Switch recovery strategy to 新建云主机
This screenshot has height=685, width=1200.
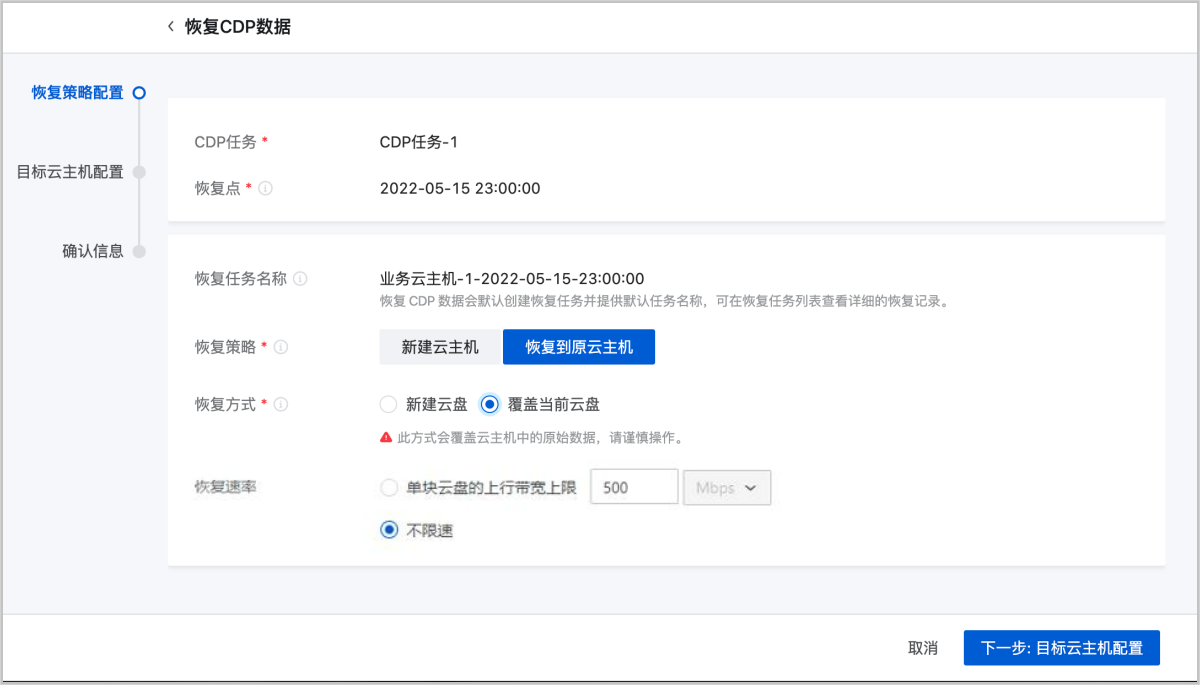click(x=439, y=346)
